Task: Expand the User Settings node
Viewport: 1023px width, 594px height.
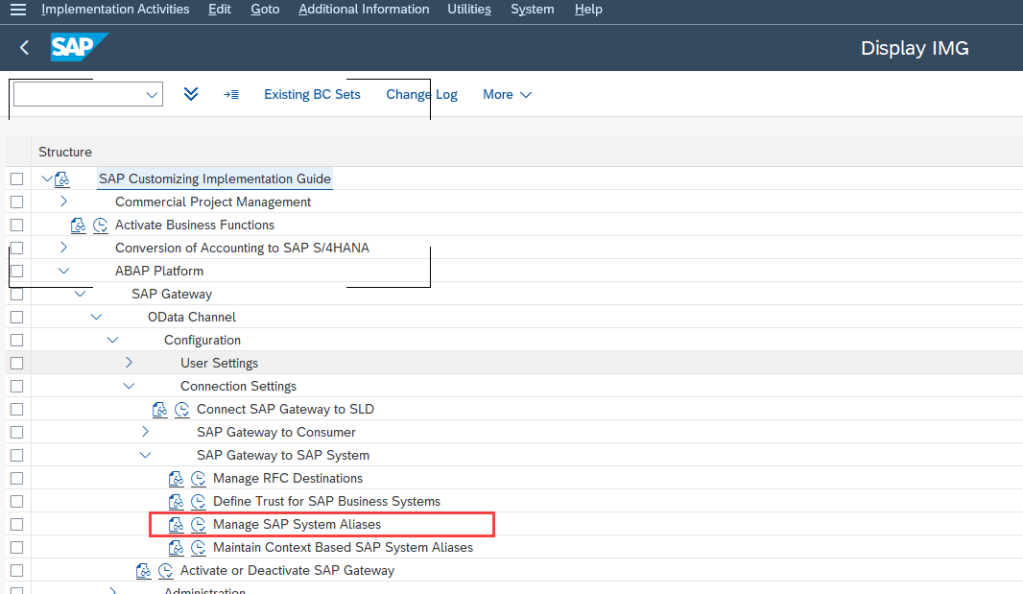Action: [129, 363]
